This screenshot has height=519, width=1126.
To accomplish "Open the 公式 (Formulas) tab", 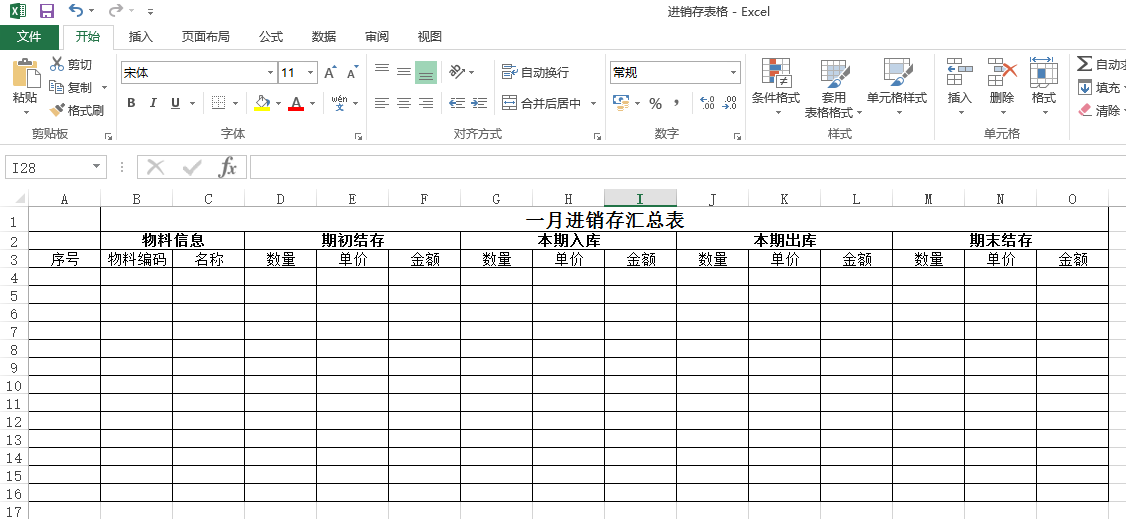I will click(x=271, y=37).
